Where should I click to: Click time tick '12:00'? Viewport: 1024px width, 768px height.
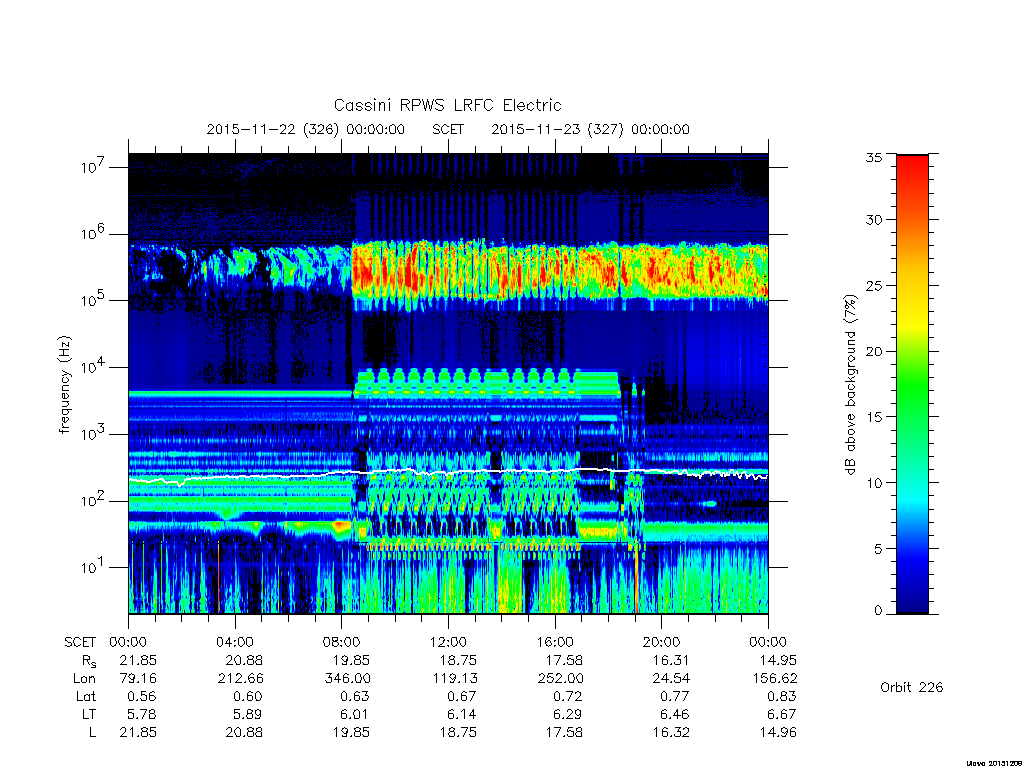448,642
